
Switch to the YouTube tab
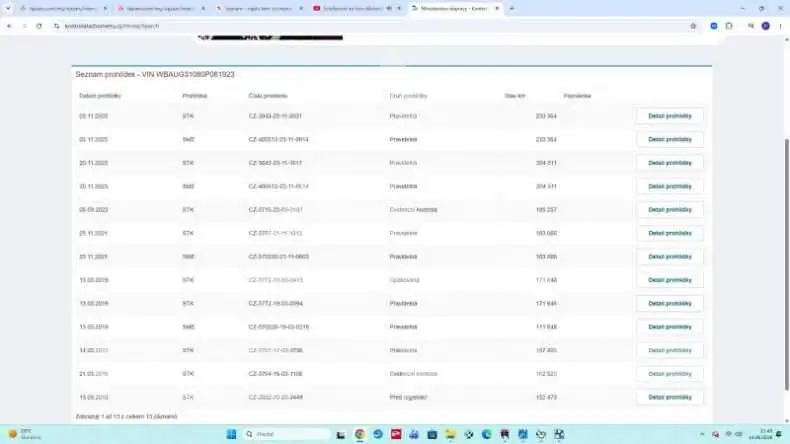(x=351, y=9)
